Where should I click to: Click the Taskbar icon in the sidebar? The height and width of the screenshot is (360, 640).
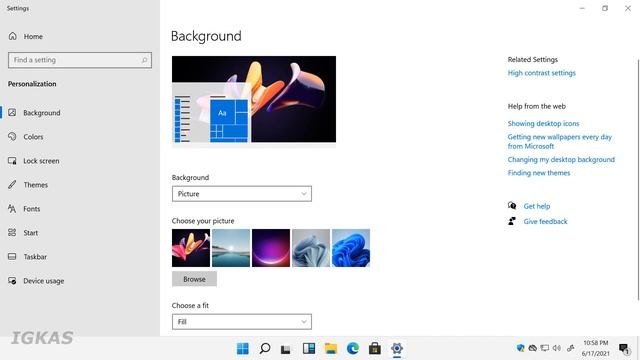12,257
